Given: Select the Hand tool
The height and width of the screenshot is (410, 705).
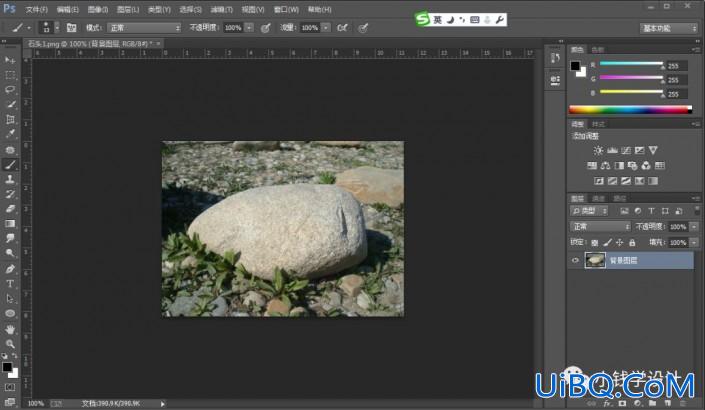Looking at the screenshot, I should click(10, 330).
